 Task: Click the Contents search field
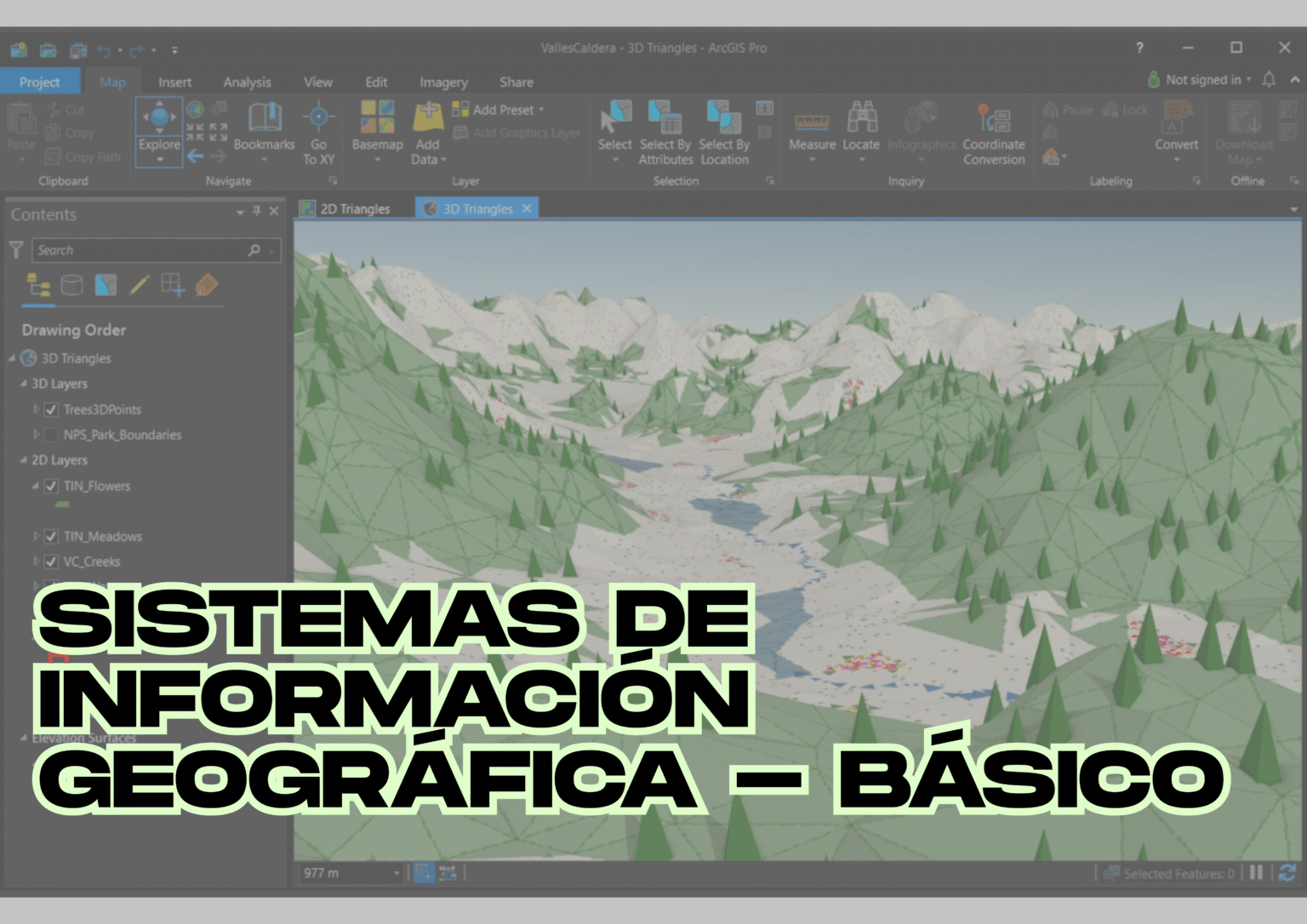pos(140,251)
